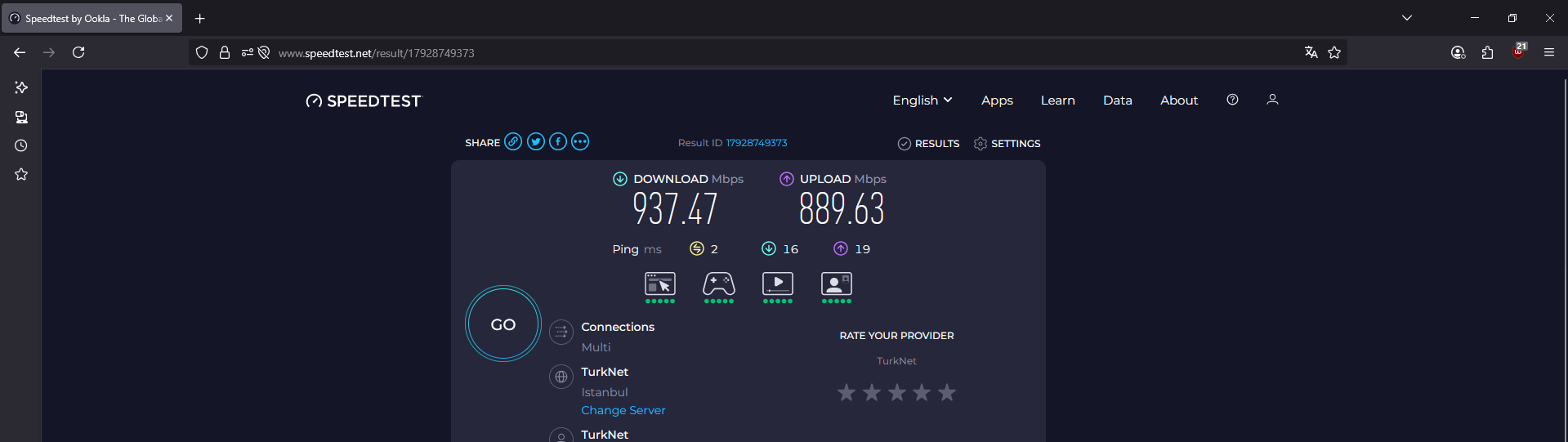Reload the page

tap(78, 52)
